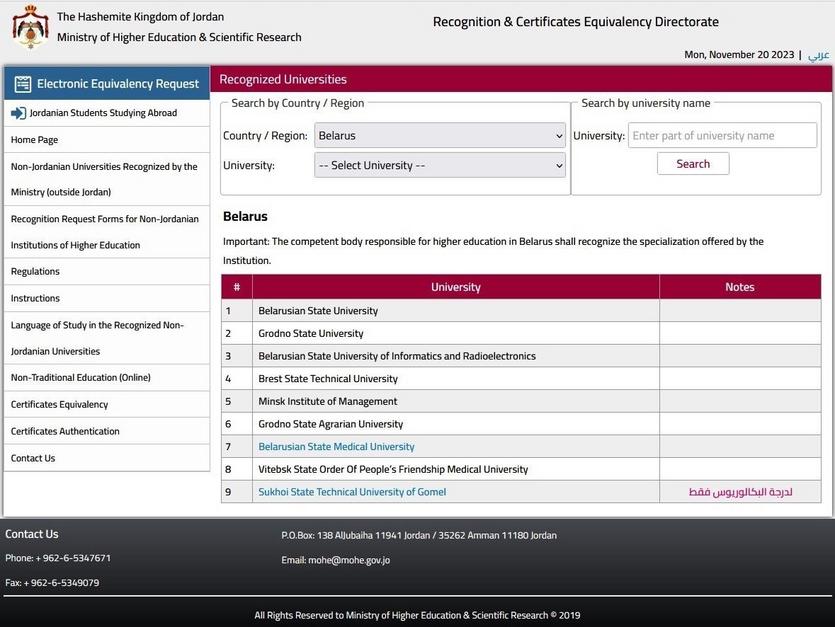Click the Recognition & Certificates Equivalency Directorate title
Screen dimensions: 835x627
tap(576, 22)
